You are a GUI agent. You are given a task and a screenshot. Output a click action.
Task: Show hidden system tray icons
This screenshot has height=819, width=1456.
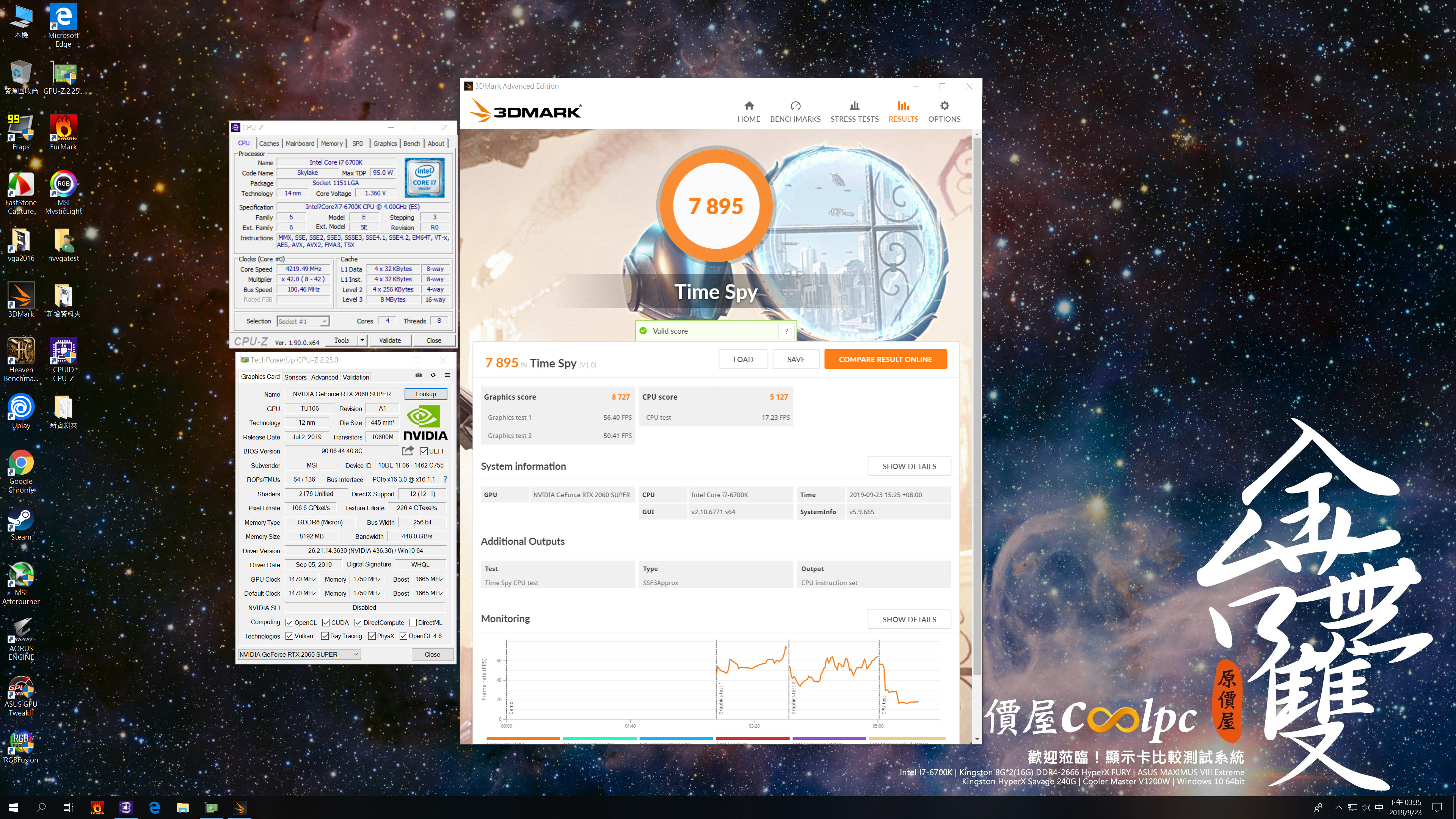point(1338,807)
